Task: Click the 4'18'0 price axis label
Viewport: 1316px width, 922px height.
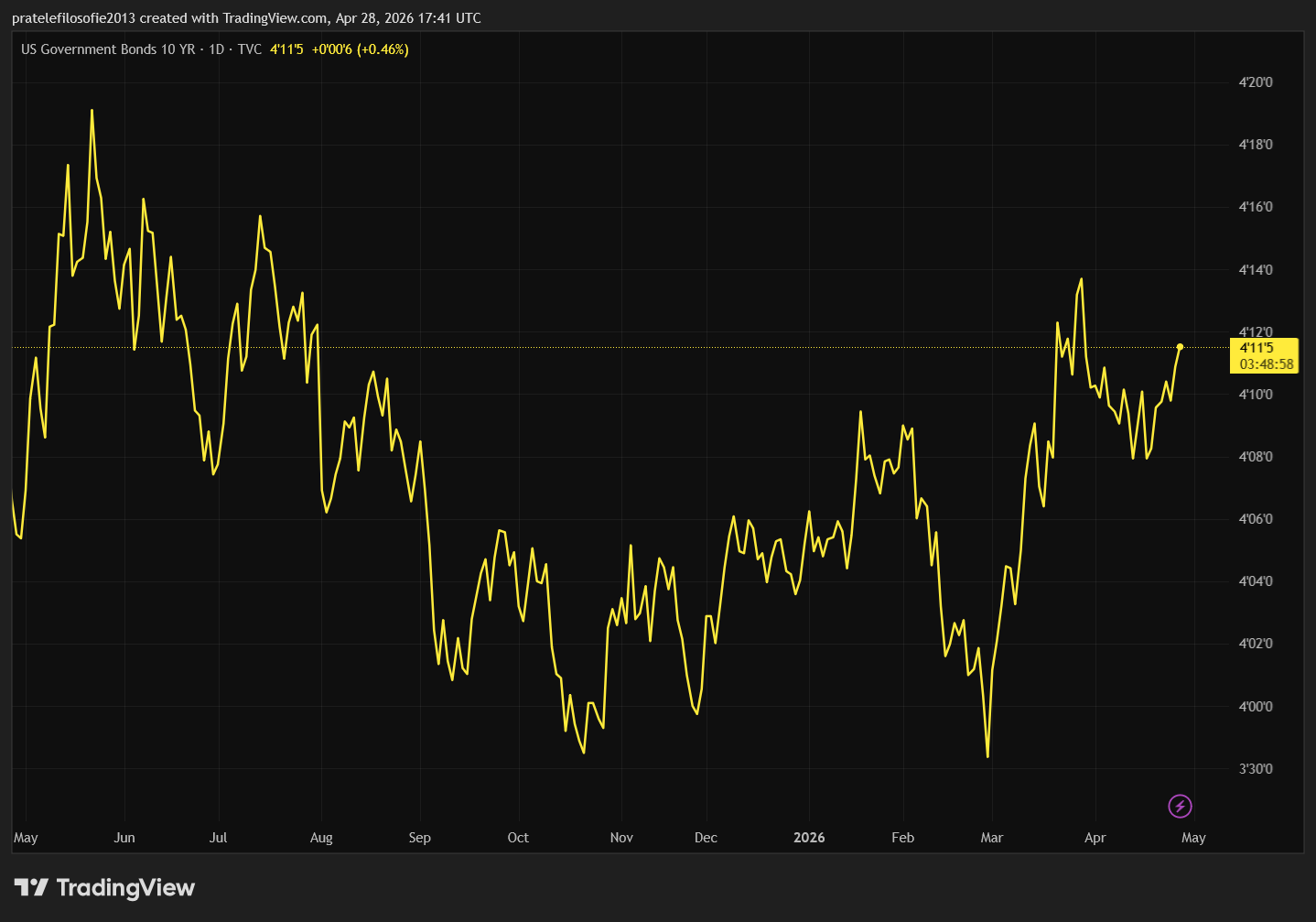Action: click(x=1256, y=145)
